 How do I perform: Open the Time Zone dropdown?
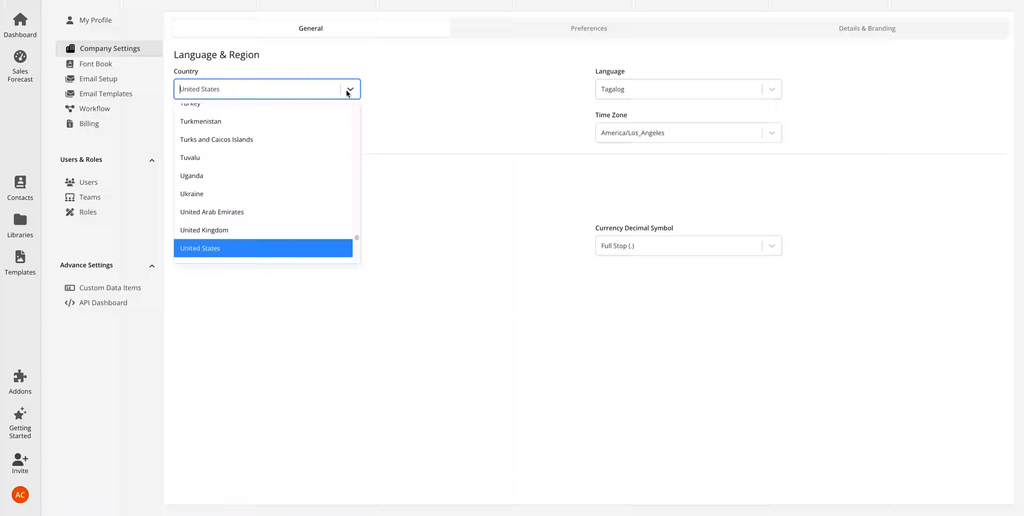(688, 133)
